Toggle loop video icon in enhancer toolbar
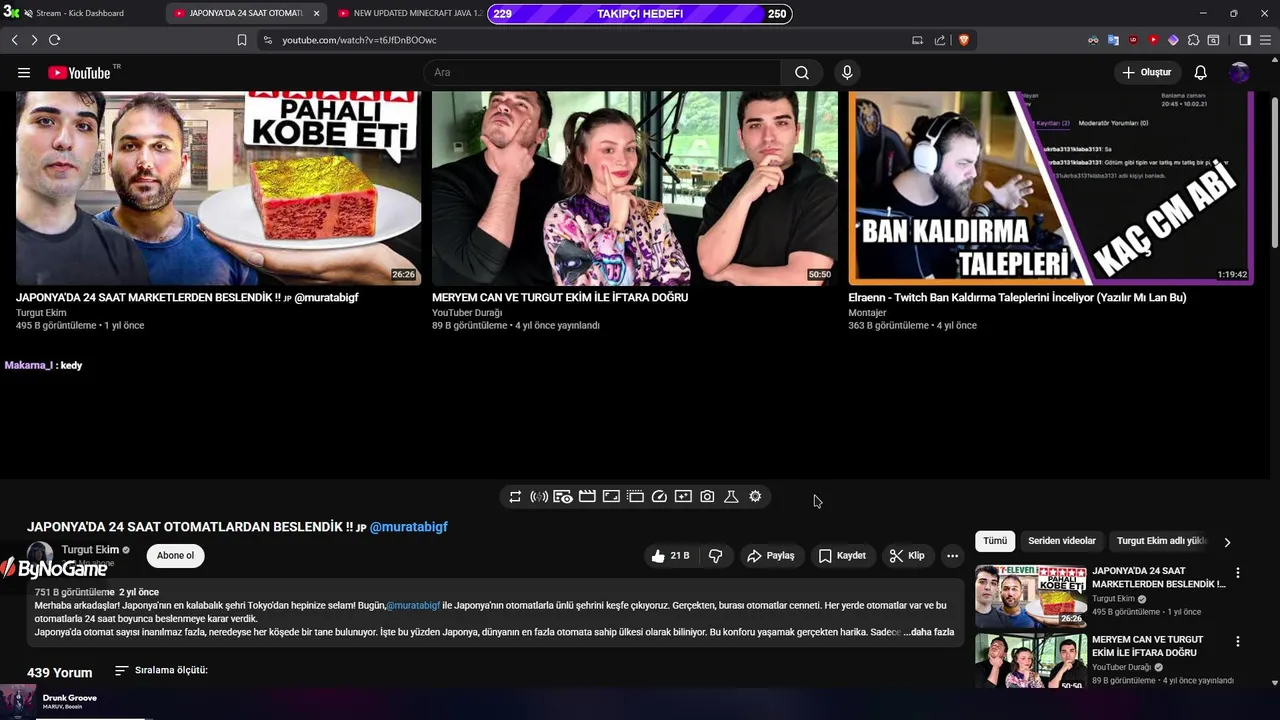The width and height of the screenshot is (1280, 720). (x=515, y=496)
